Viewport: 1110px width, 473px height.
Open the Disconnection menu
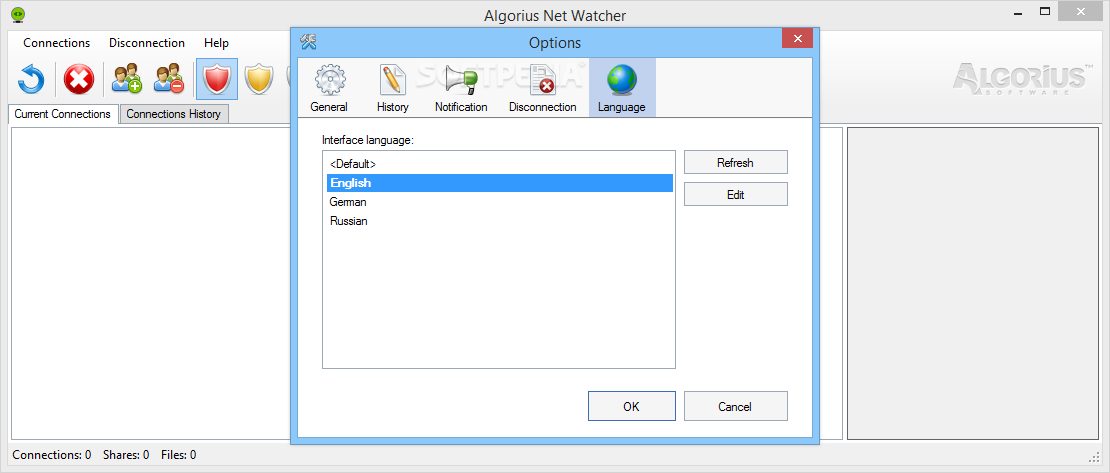[147, 43]
